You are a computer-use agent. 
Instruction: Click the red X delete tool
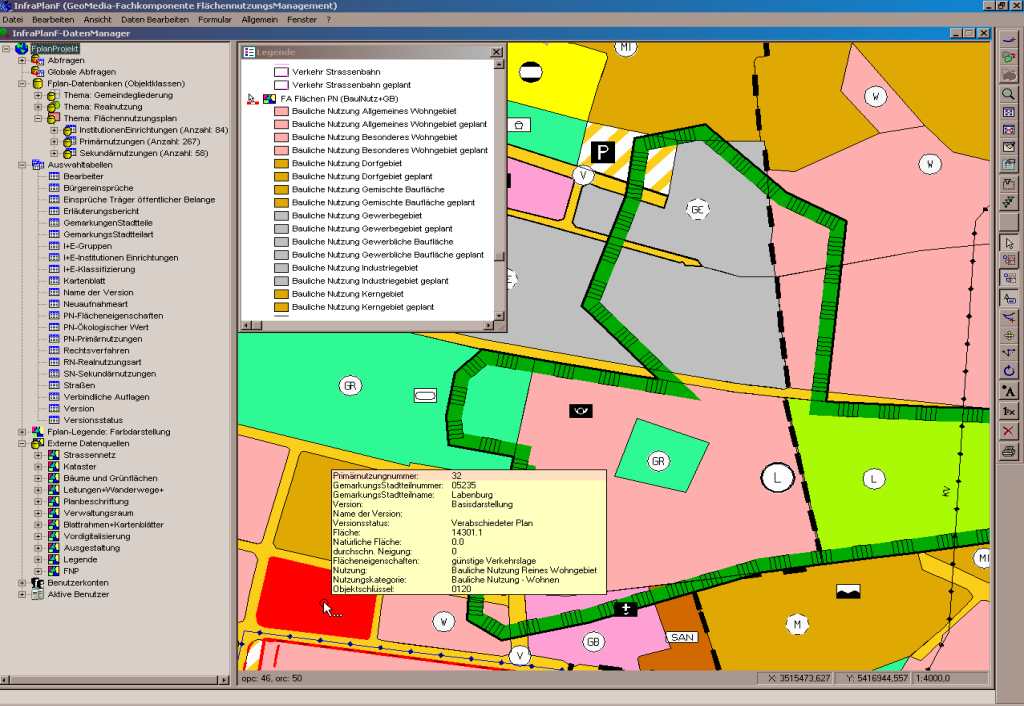[1008, 431]
